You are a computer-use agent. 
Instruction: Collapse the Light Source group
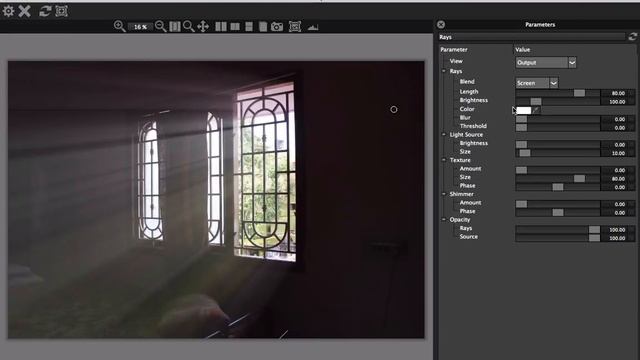point(444,134)
